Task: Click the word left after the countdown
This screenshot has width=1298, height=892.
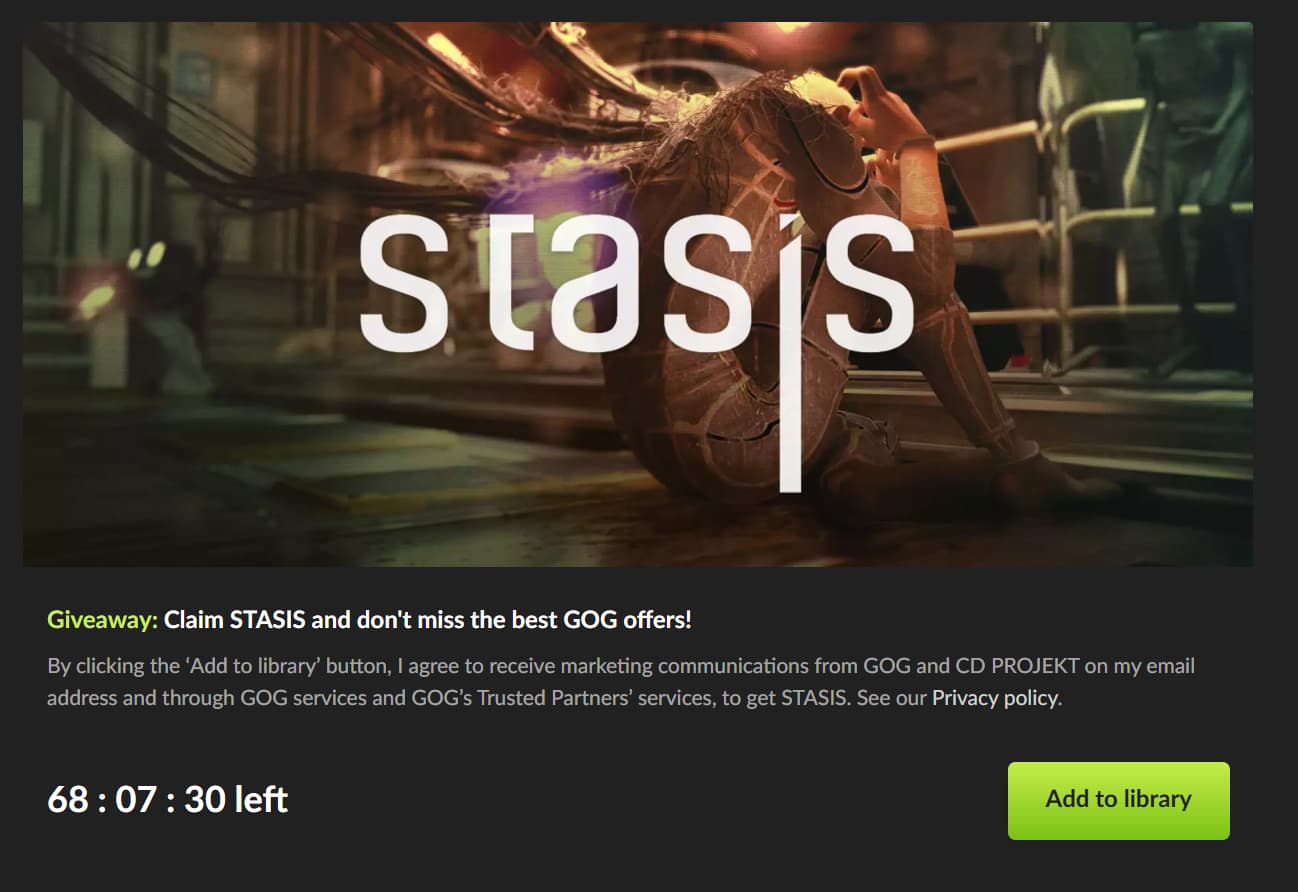Action: click(x=262, y=800)
